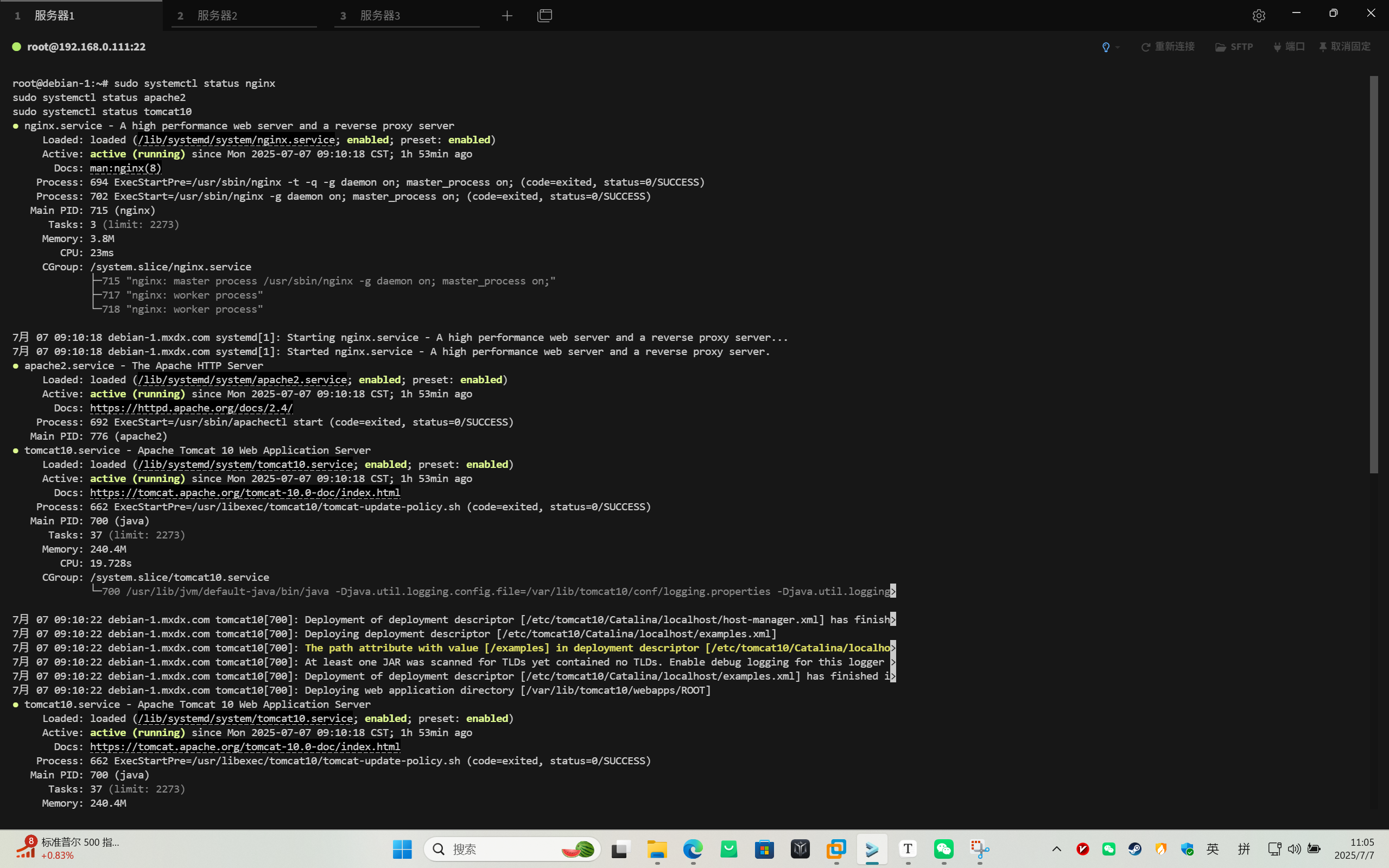
Task: Open the dark cube app taskbar icon
Action: pos(800,849)
